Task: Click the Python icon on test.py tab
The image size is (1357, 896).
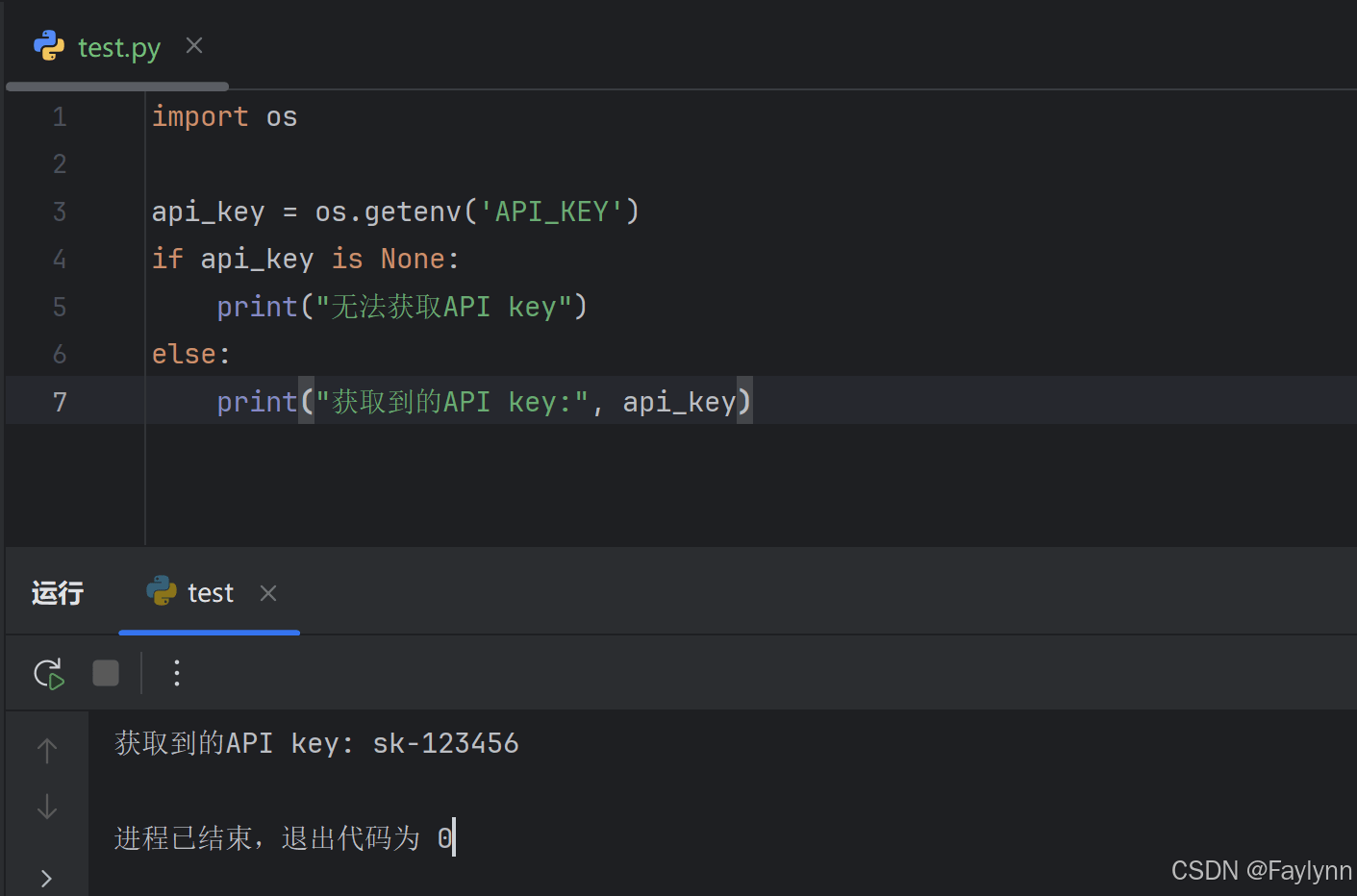Action: tap(48, 46)
